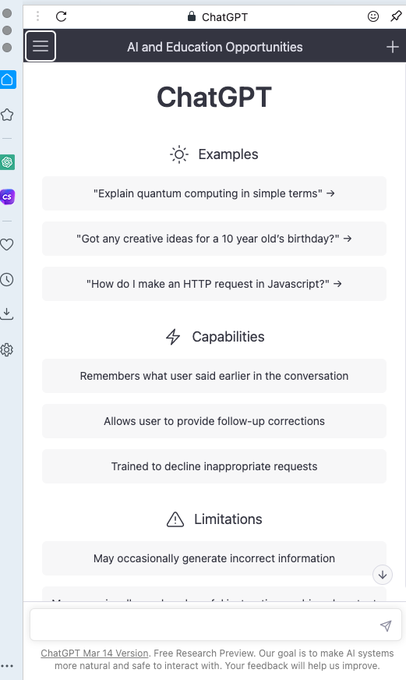Select the 10 year old's birthday example
The height and width of the screenshot is (680, 406).
tap(214, 239)
